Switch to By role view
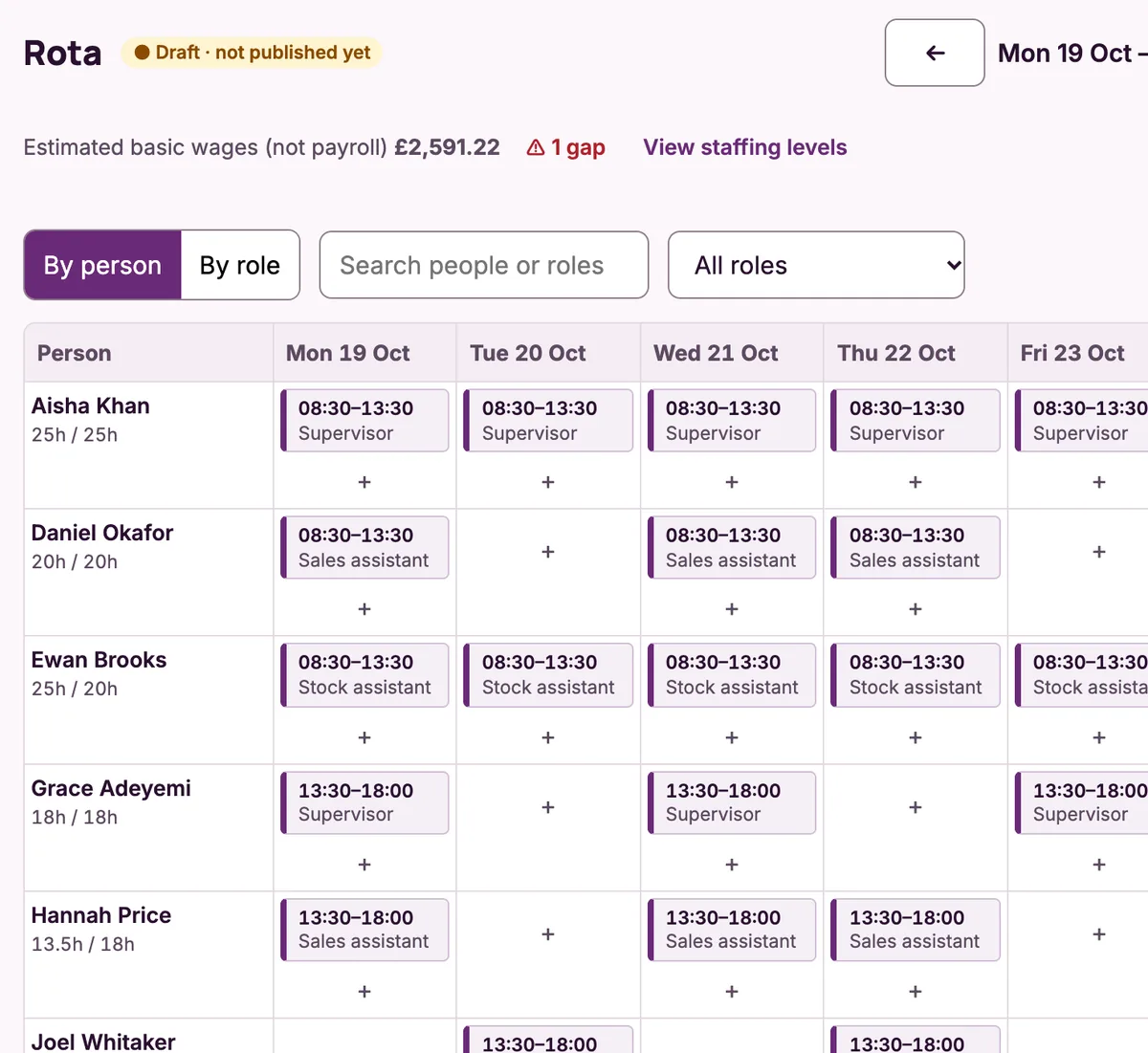Screen dimensions: 1148x1053 point(240,265)
